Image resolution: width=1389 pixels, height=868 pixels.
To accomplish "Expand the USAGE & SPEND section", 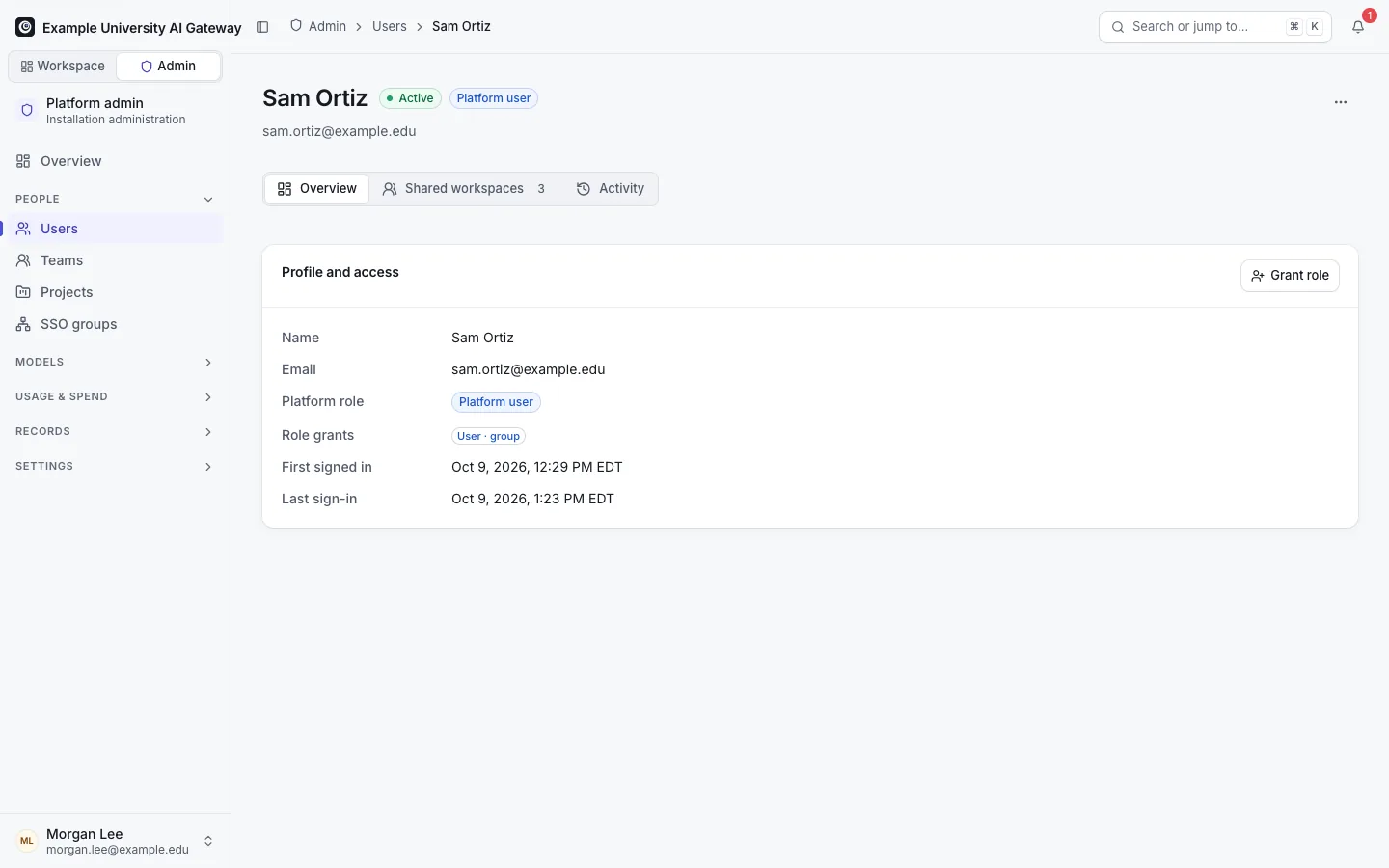I will (115, 397).
